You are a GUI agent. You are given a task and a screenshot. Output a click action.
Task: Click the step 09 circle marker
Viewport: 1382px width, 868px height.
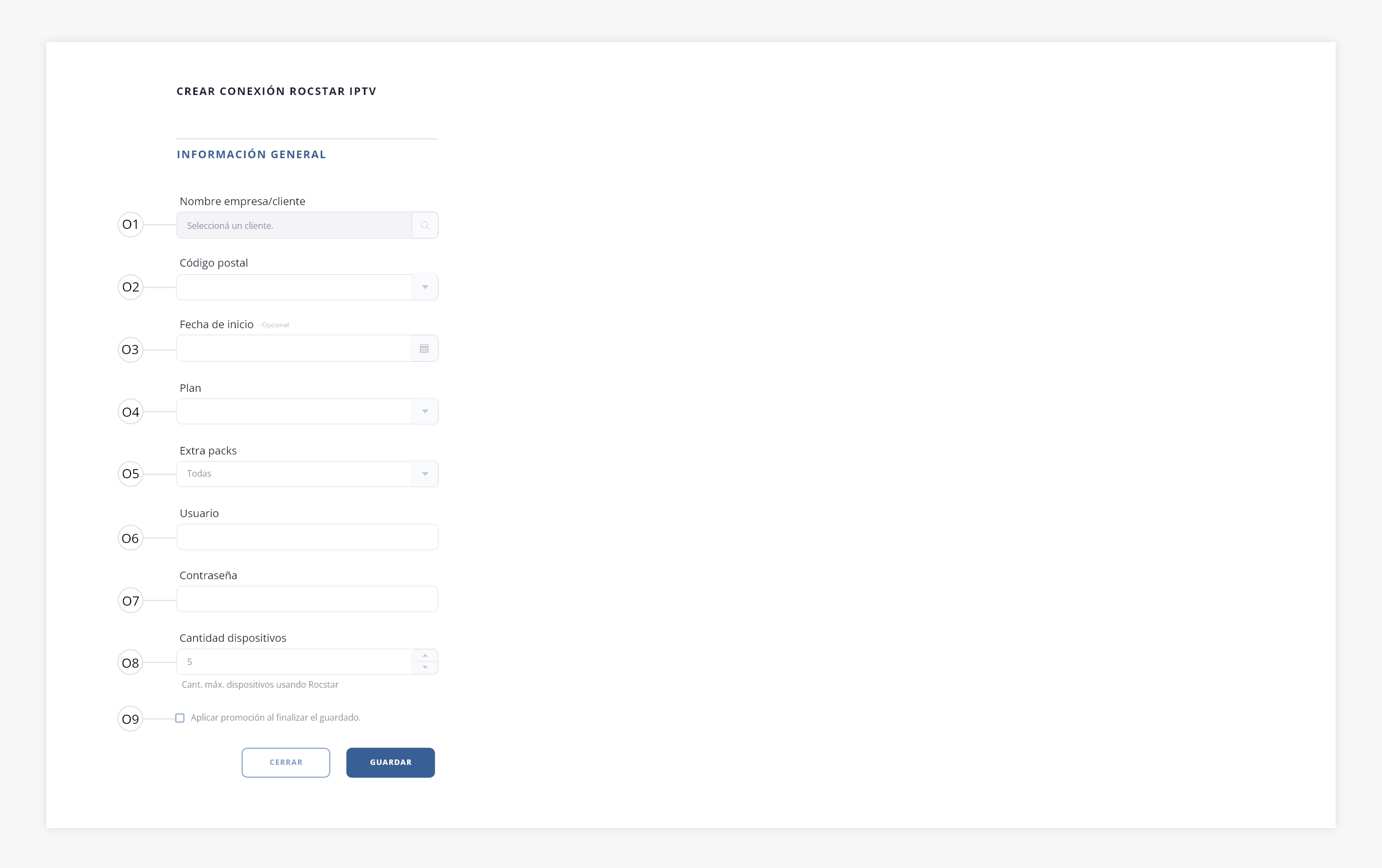[x=130, y=719]
